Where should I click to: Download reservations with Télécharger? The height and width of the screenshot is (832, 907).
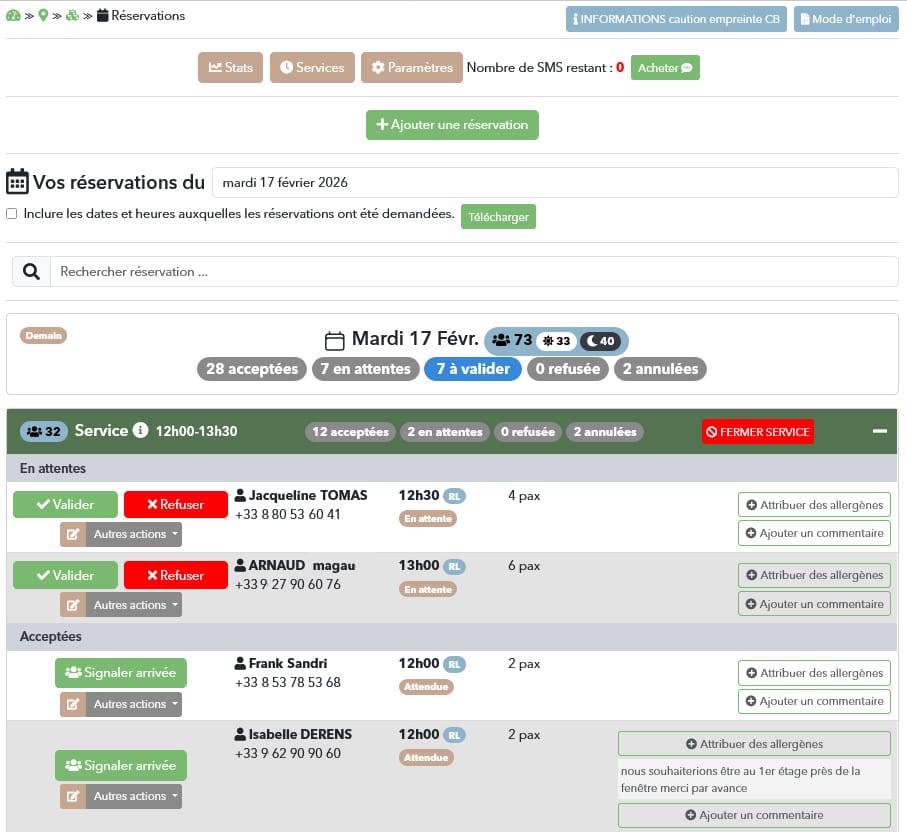(498, 217)
